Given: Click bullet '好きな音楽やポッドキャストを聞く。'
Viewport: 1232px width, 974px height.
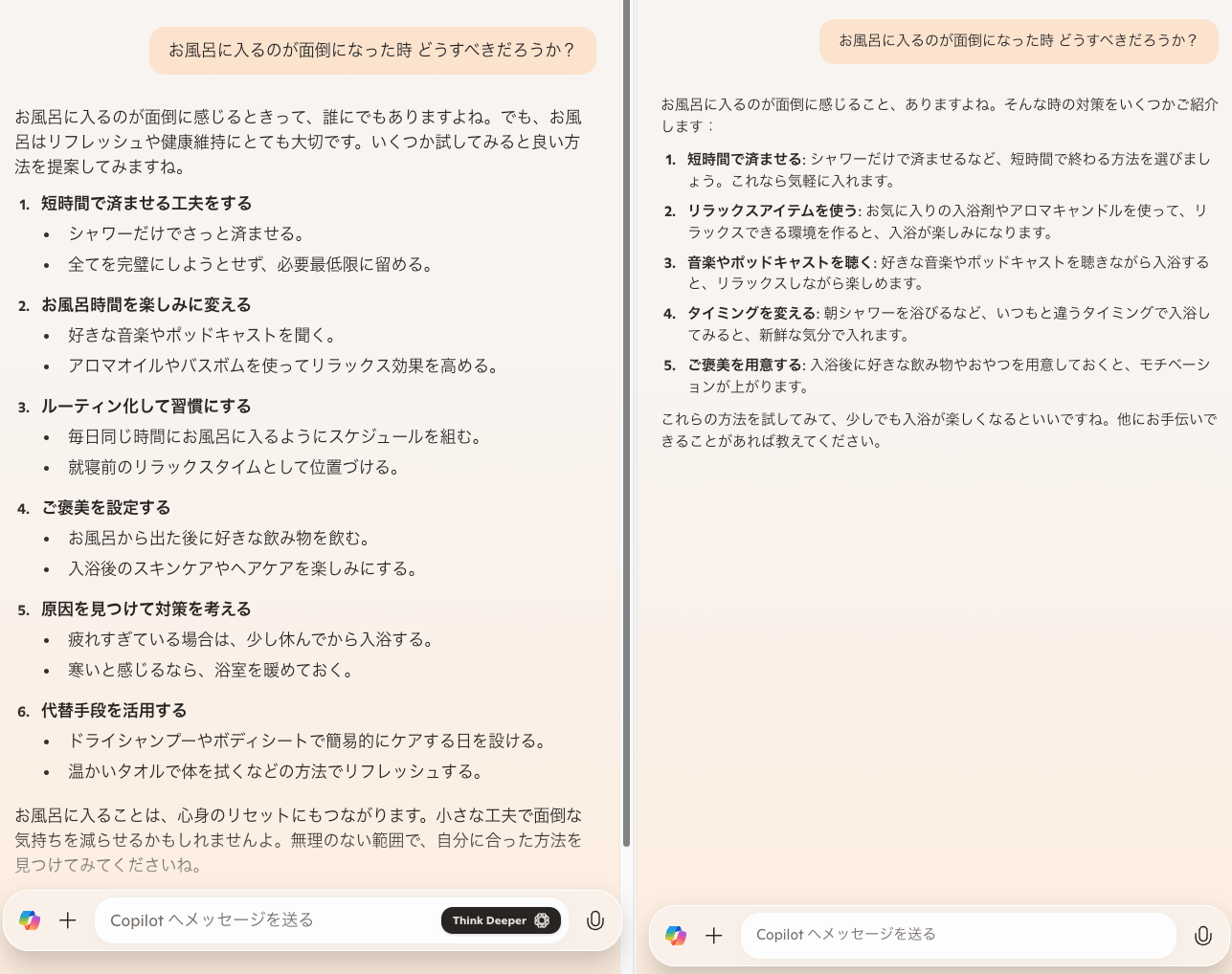Looking at the screenshot, I should click(x=202, y=335).
